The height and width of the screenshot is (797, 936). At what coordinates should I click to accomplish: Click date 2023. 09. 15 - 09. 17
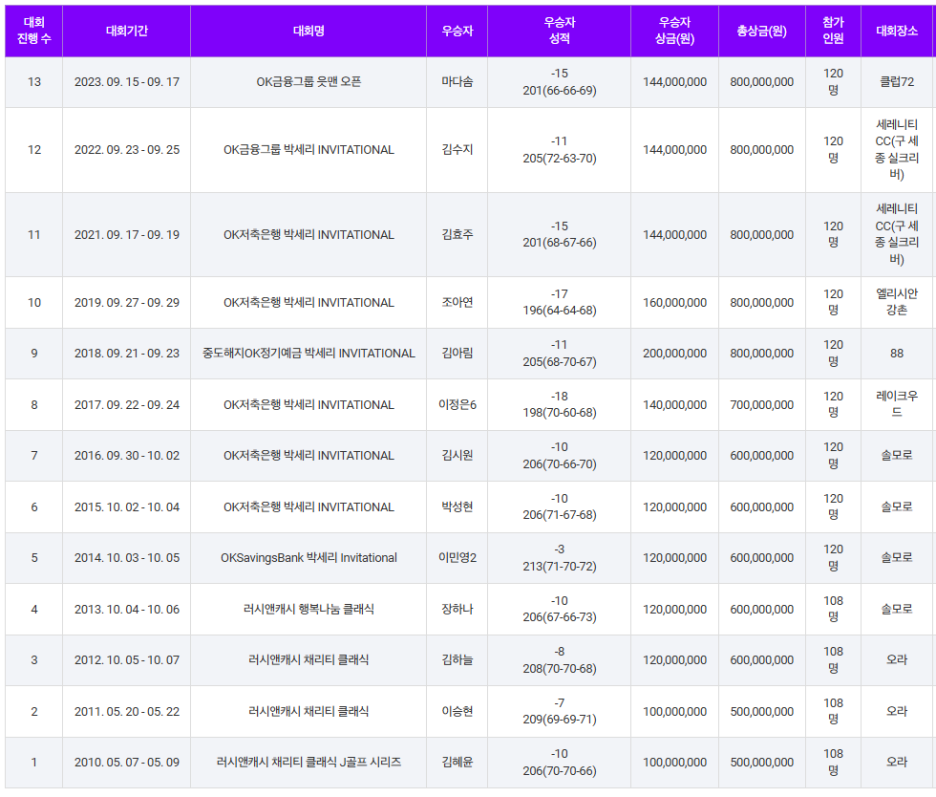(127, 82)
